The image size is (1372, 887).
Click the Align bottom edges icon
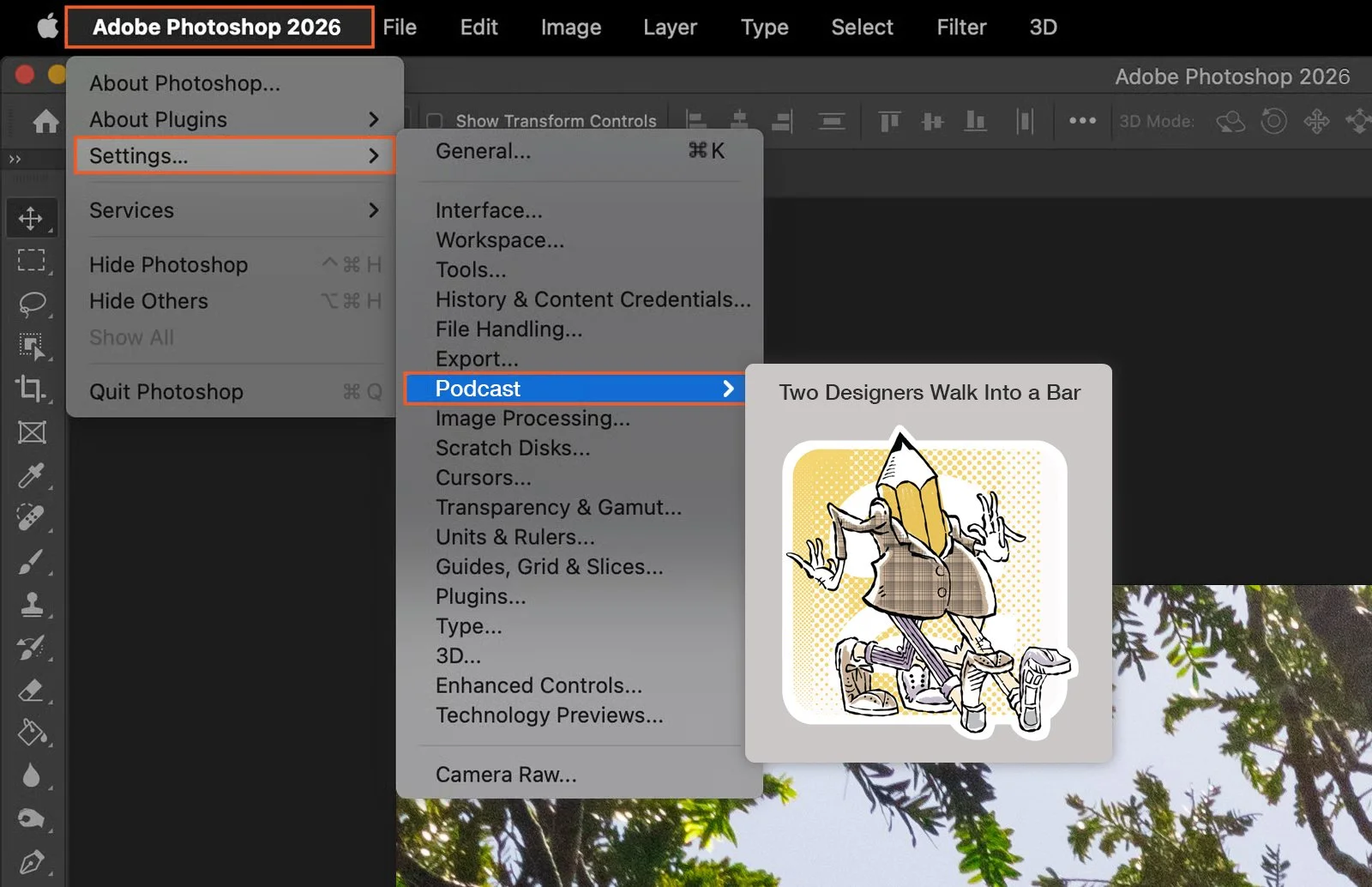click(975, 121)
